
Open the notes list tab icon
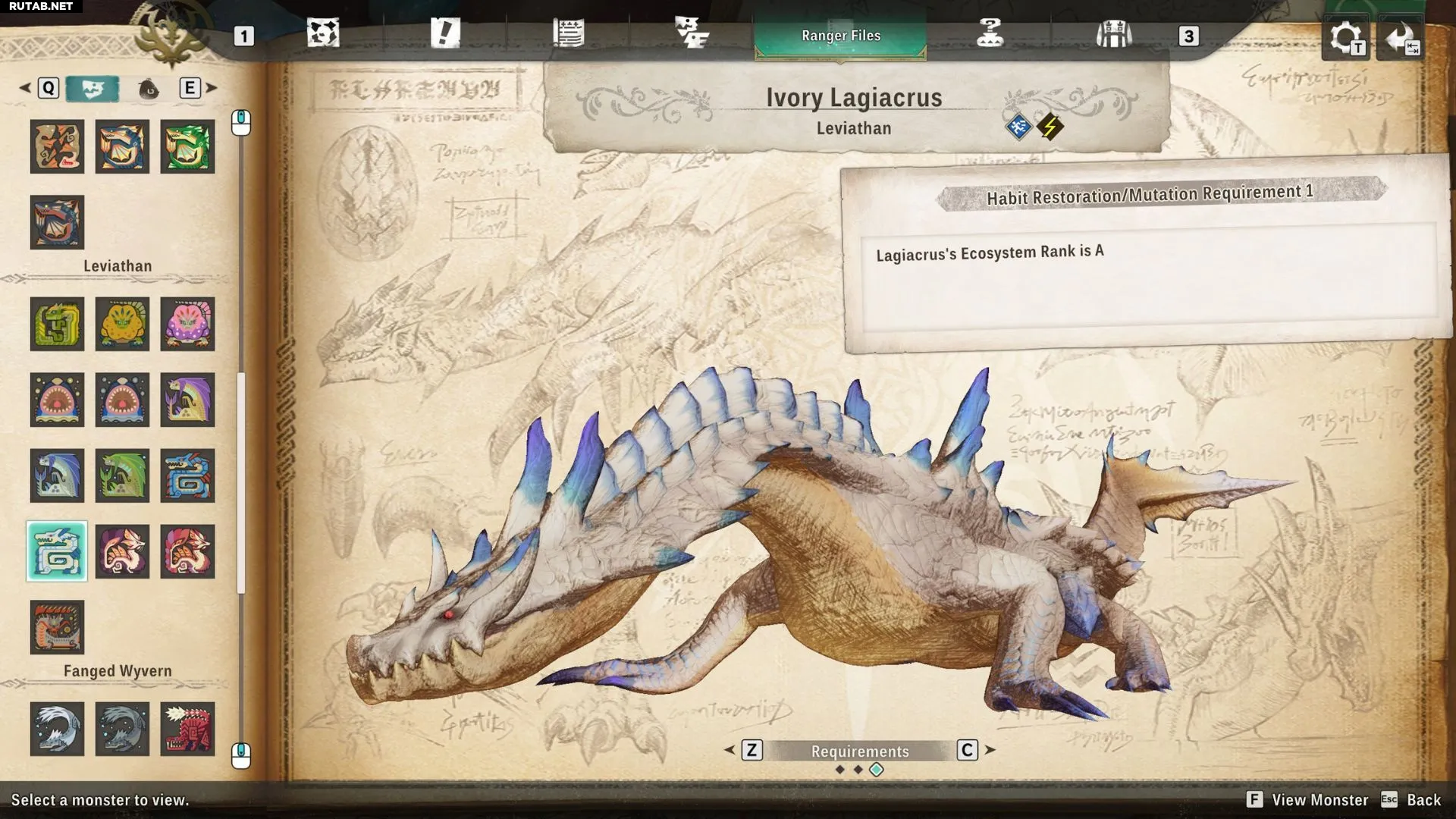click(x=568, y=34)
